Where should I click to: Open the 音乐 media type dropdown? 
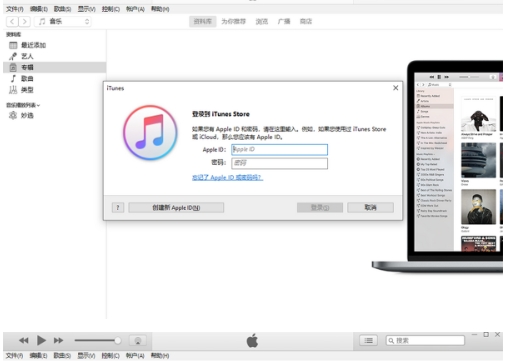63,22
